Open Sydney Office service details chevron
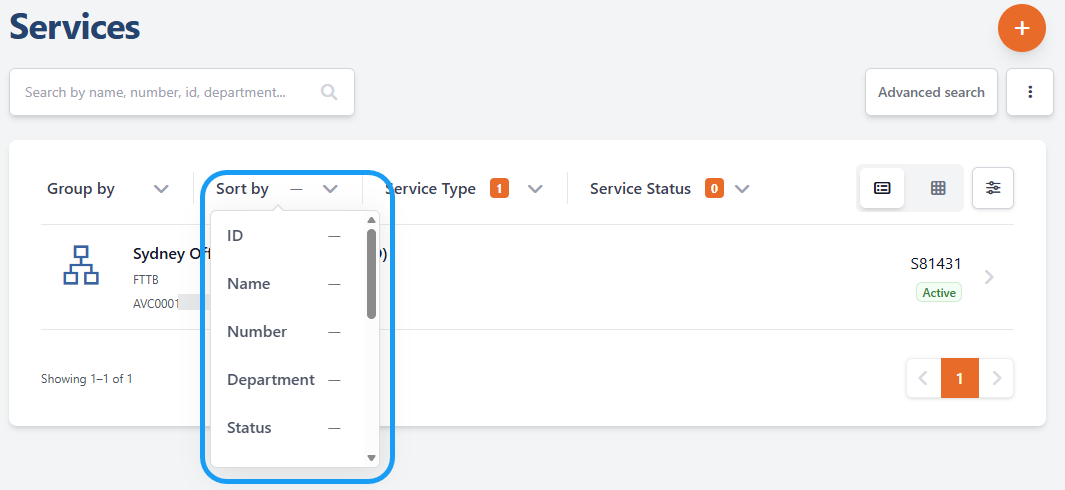 point(990,277)
